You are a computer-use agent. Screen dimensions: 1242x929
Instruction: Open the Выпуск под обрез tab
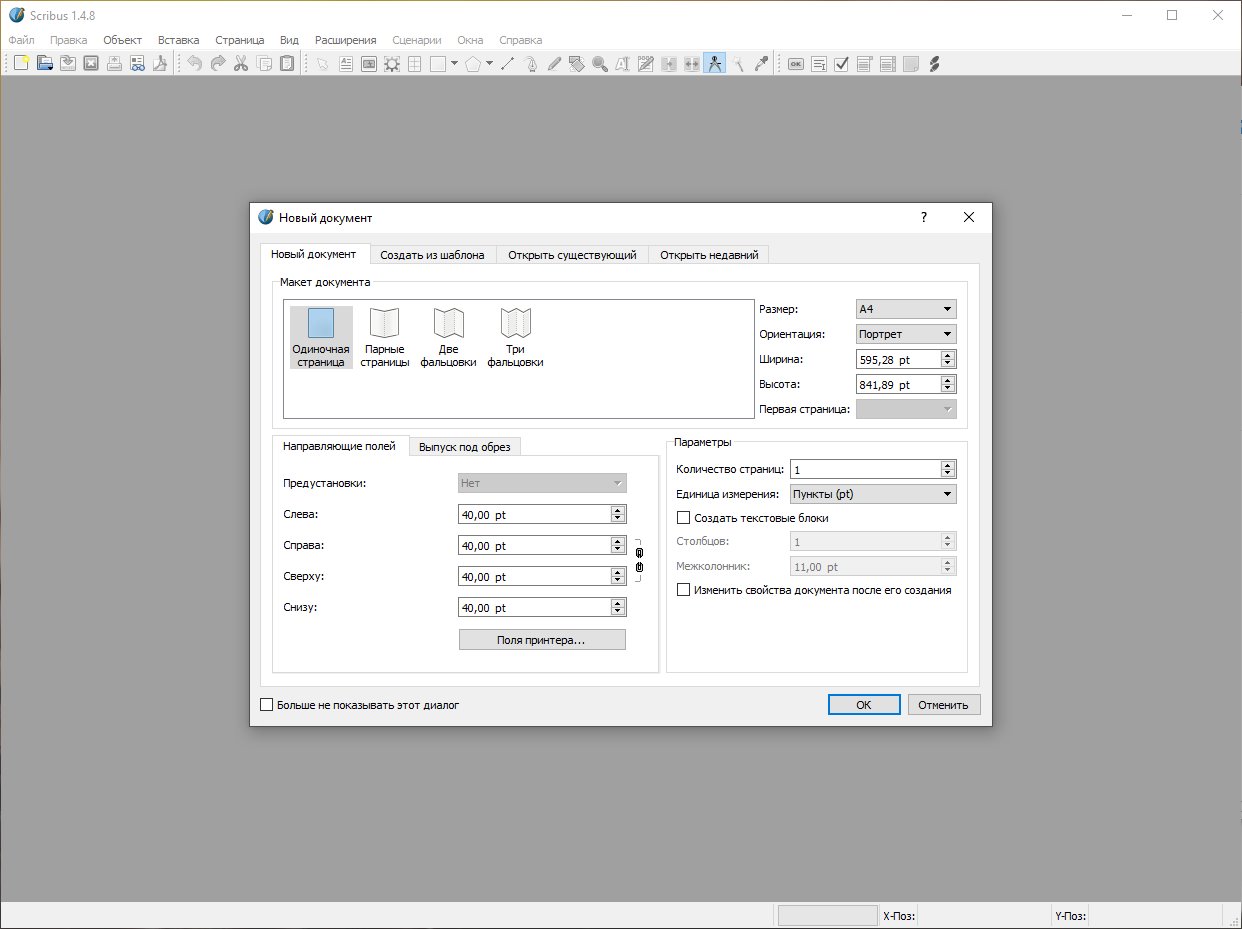[x=464, y=447]
